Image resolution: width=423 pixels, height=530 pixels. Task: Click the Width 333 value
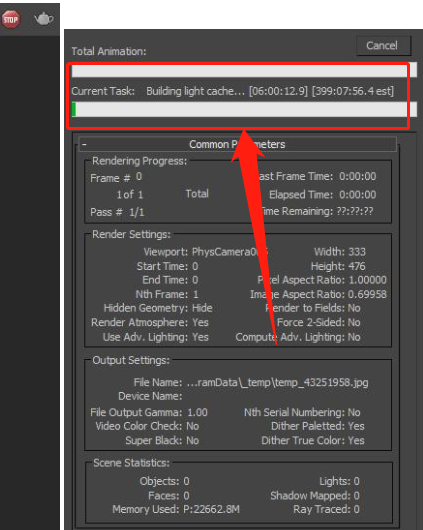357,252
